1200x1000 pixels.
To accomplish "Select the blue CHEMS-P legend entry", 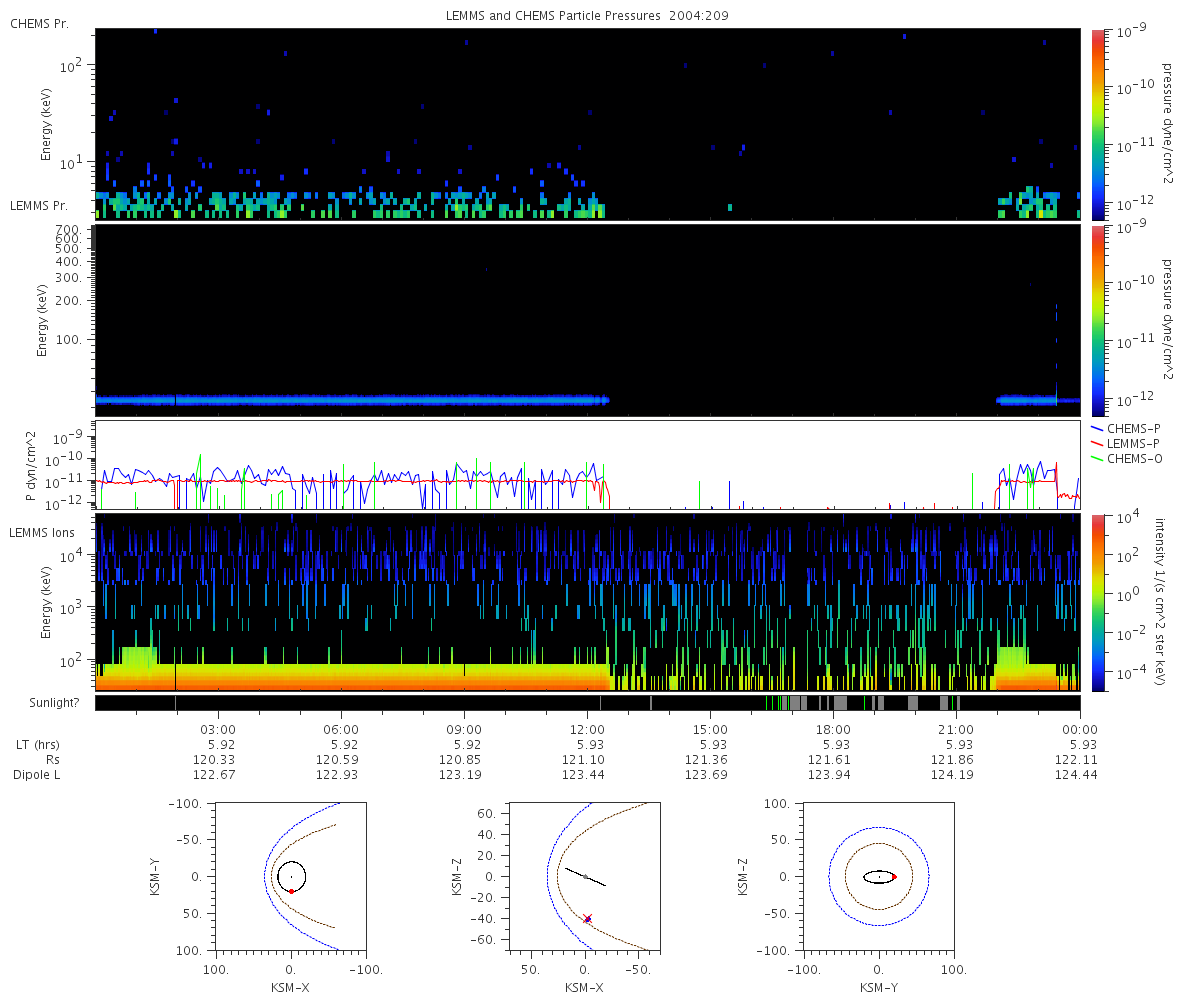I will (1129, 428).
